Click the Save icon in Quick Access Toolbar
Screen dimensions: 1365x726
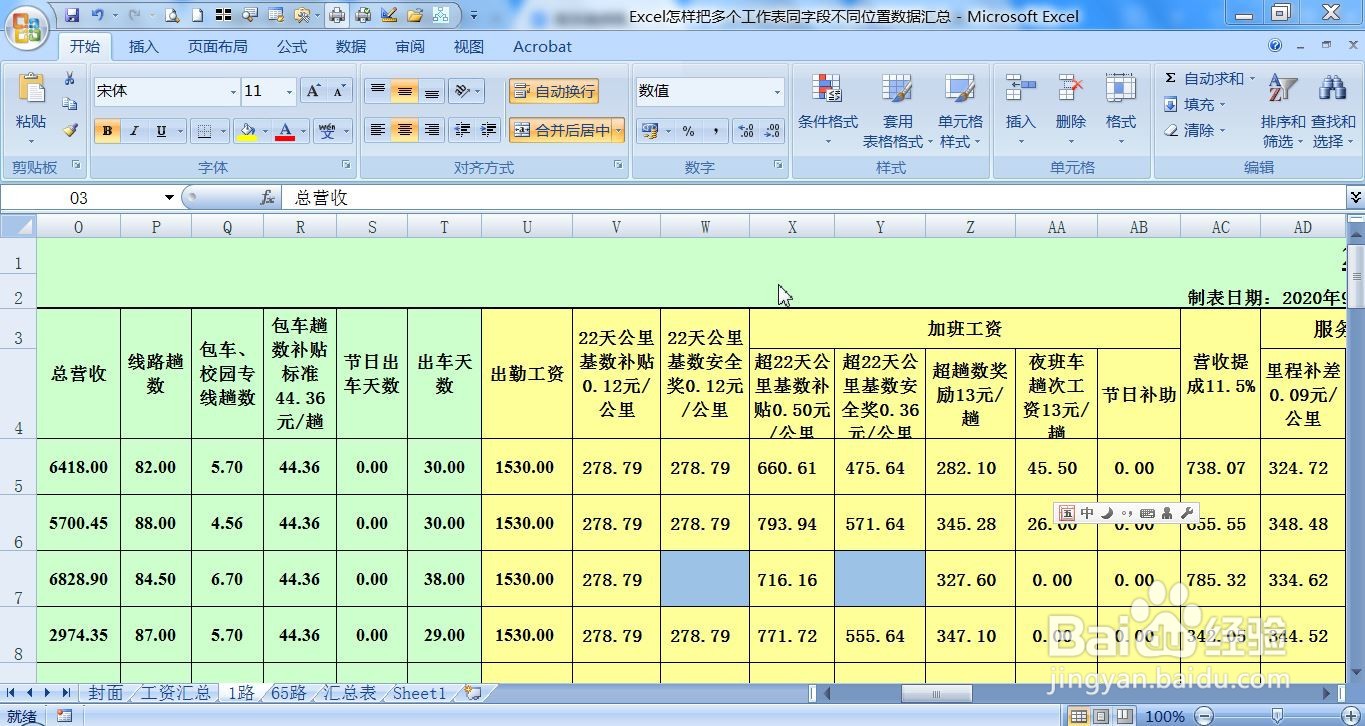coord(71,14)
